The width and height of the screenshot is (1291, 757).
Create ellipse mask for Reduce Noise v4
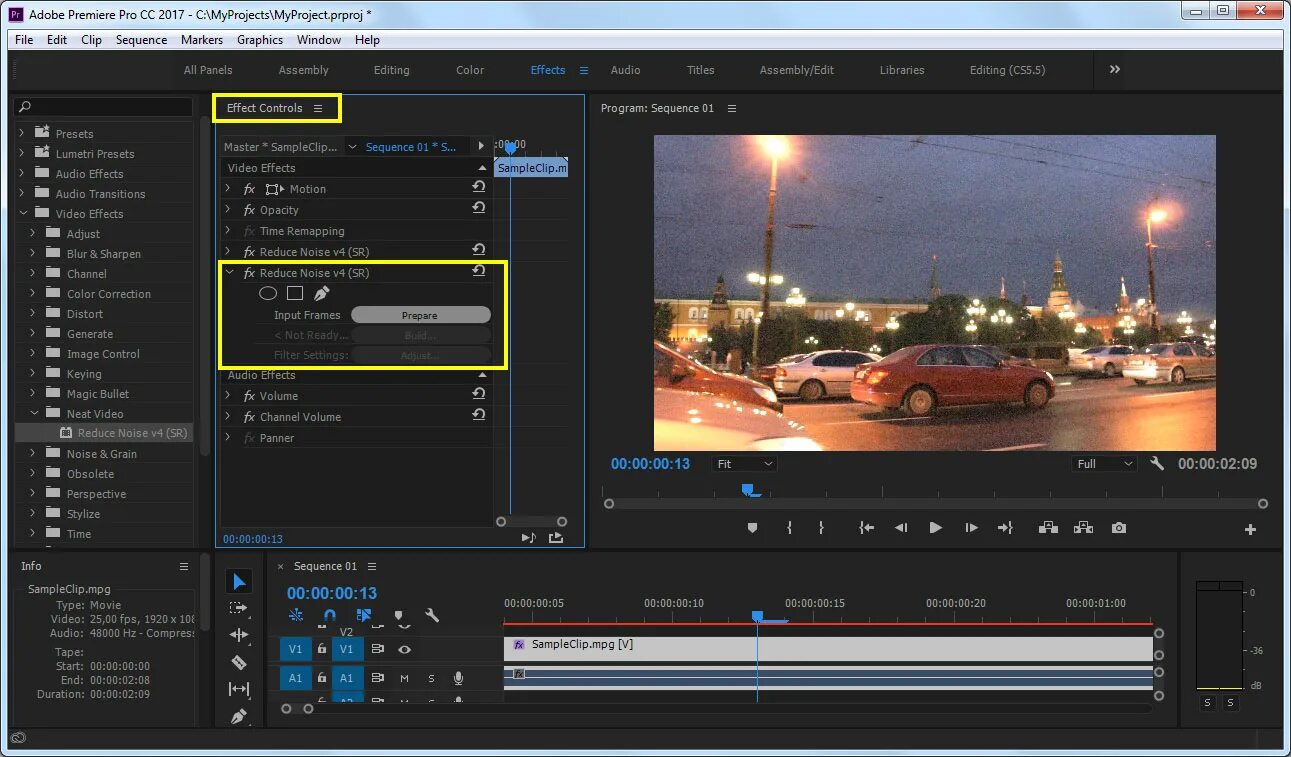(268, 294)
